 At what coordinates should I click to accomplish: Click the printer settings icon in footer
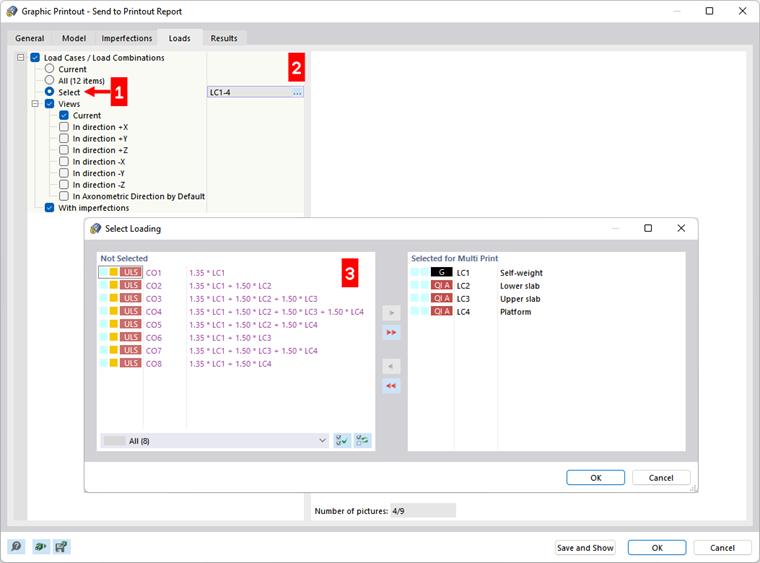click(62, 547)
